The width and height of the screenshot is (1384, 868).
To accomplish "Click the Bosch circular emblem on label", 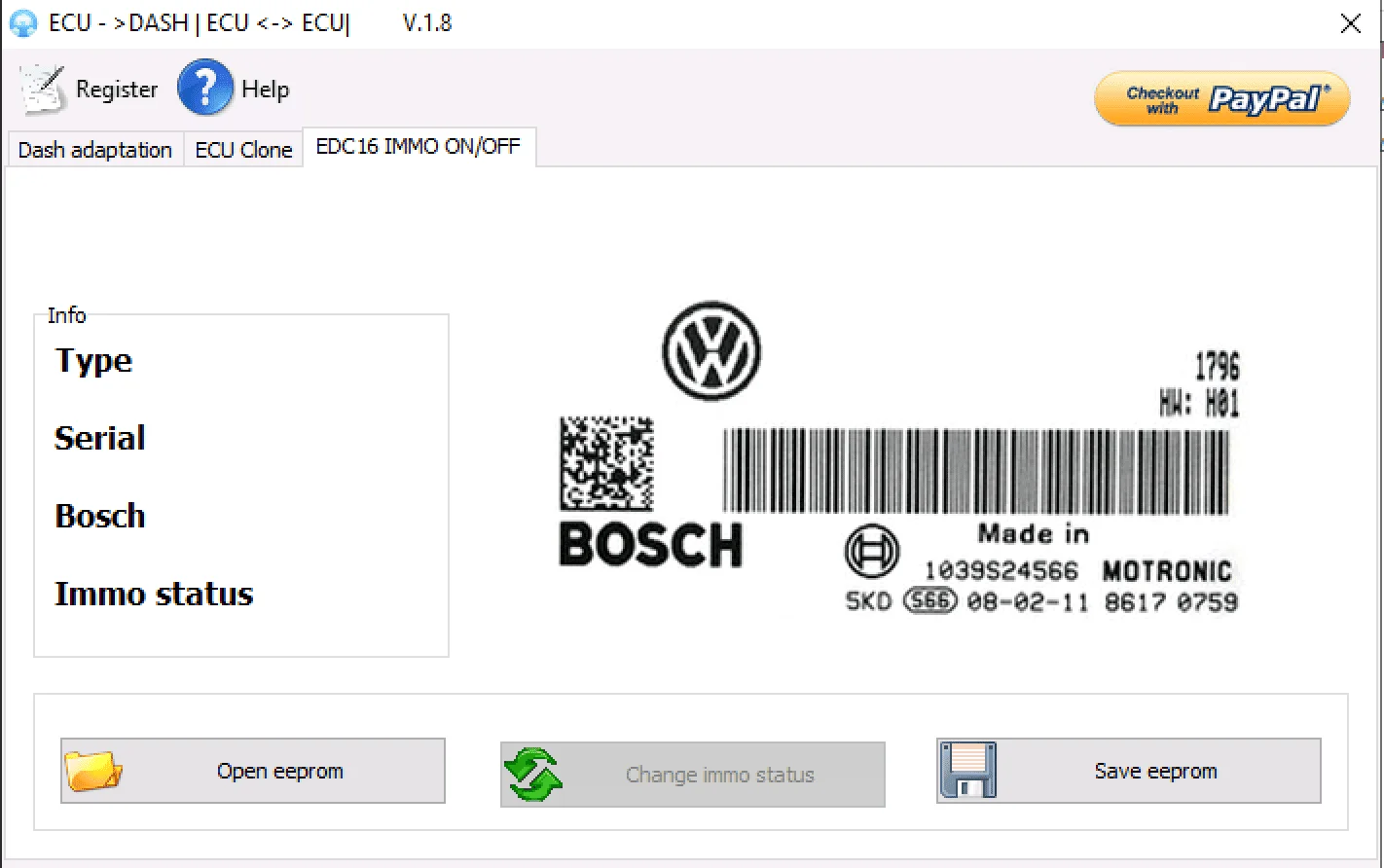I will [872, 553].
